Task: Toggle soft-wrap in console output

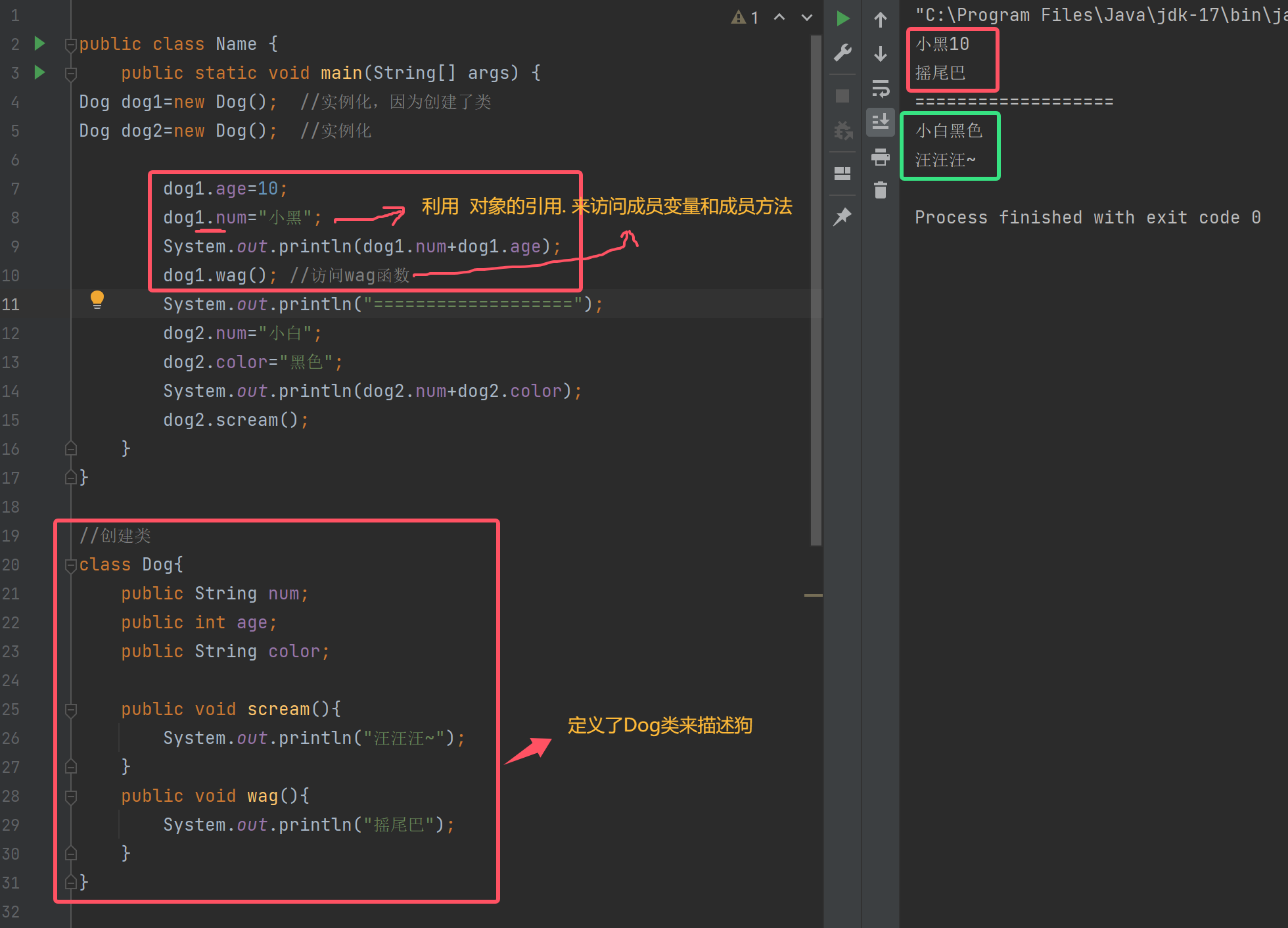Action: click(x=881, y=88)
